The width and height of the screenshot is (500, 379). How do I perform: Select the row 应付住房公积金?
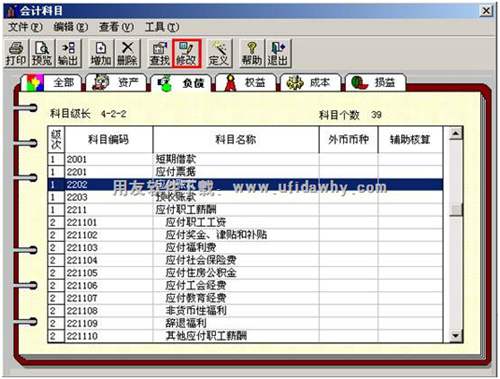245,273
